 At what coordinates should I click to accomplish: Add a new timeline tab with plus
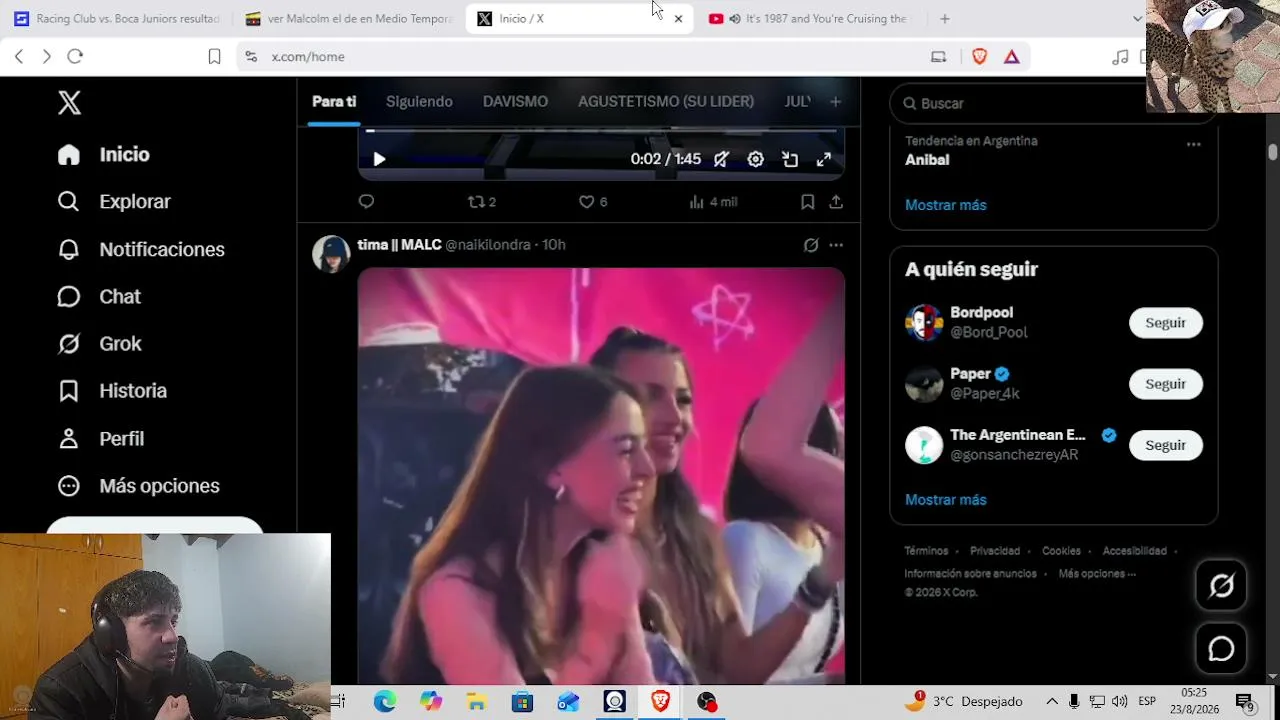836,102
